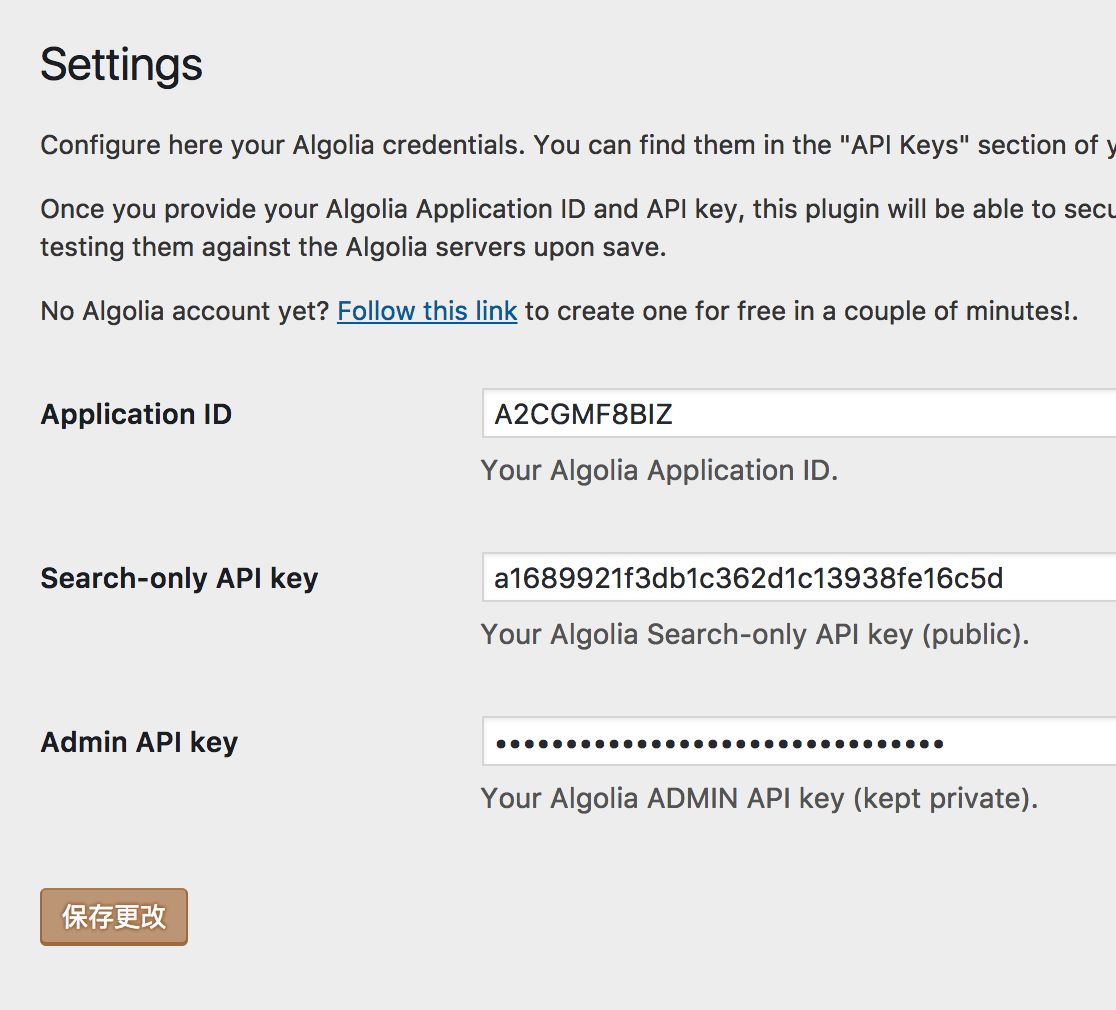Click the 'Admin API key' label
The height and width of the screenshot is (1010, 1116).
click(140, 742)
